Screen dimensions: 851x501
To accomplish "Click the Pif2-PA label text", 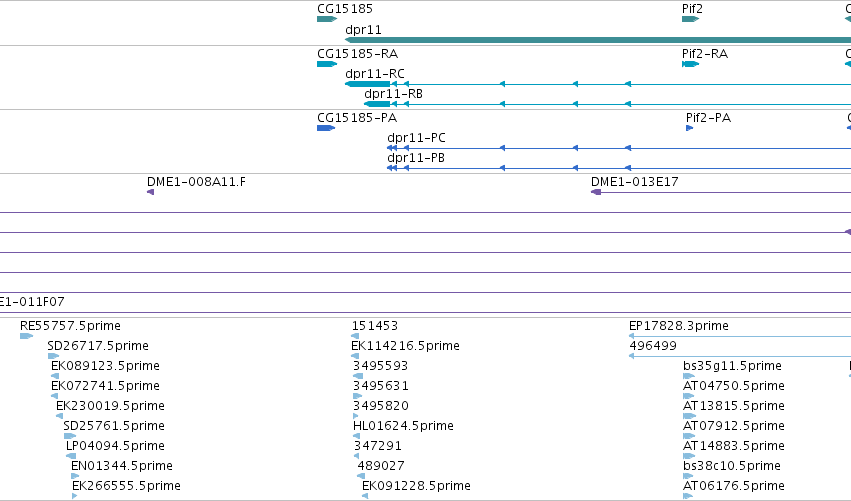I will (x=708, y=118).
